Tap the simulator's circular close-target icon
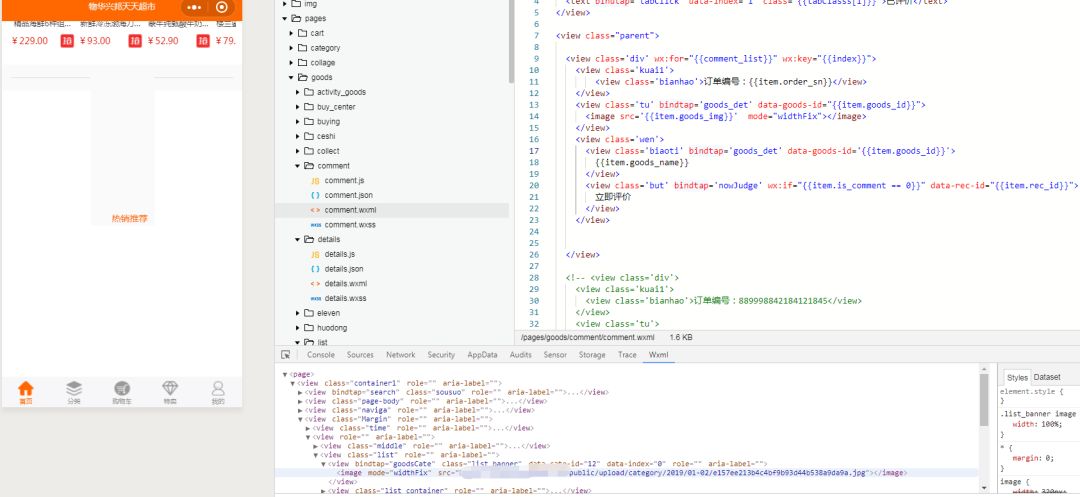Image resolution: width=1080 pixels, height=497 pixels. coord(222,7)
